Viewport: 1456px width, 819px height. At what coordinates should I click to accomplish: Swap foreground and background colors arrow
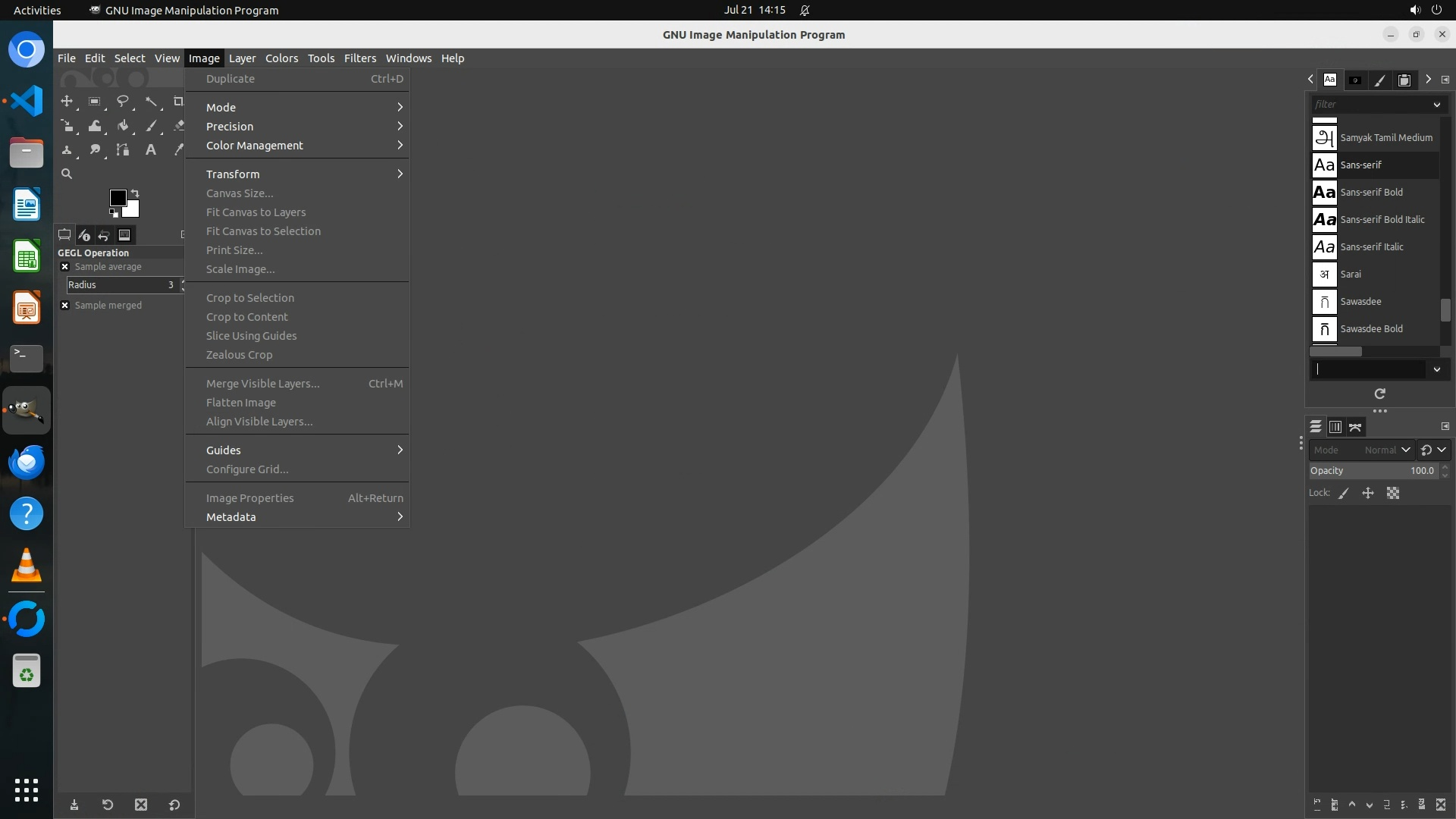coord(135,193)
